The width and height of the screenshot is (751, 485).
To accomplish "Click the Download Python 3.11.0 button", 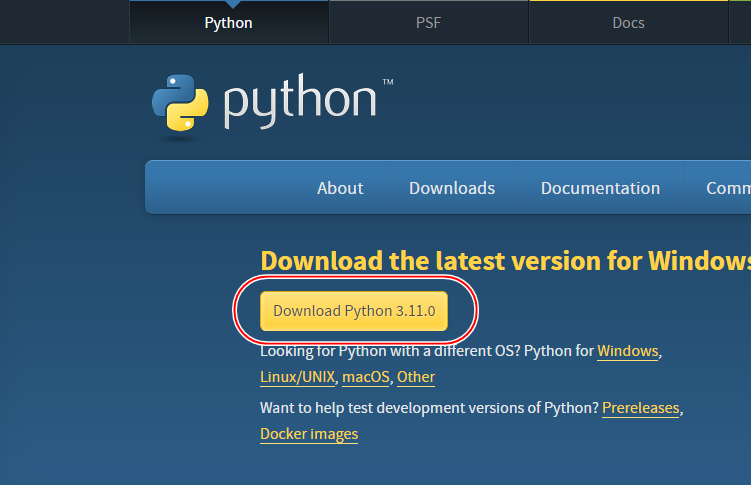I will click(x=354, y=311).
